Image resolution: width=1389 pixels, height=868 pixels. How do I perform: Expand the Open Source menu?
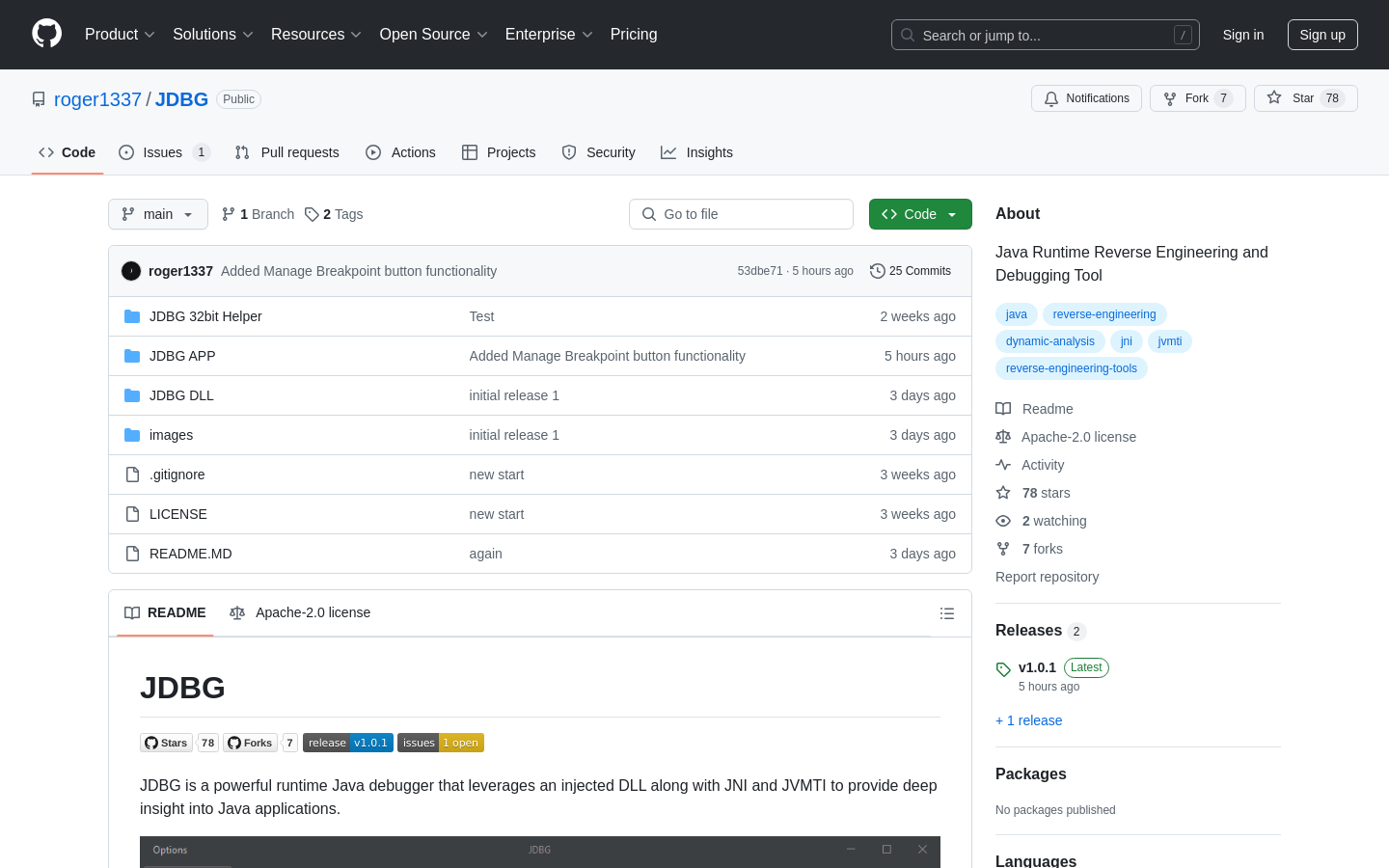click(434, 34)
